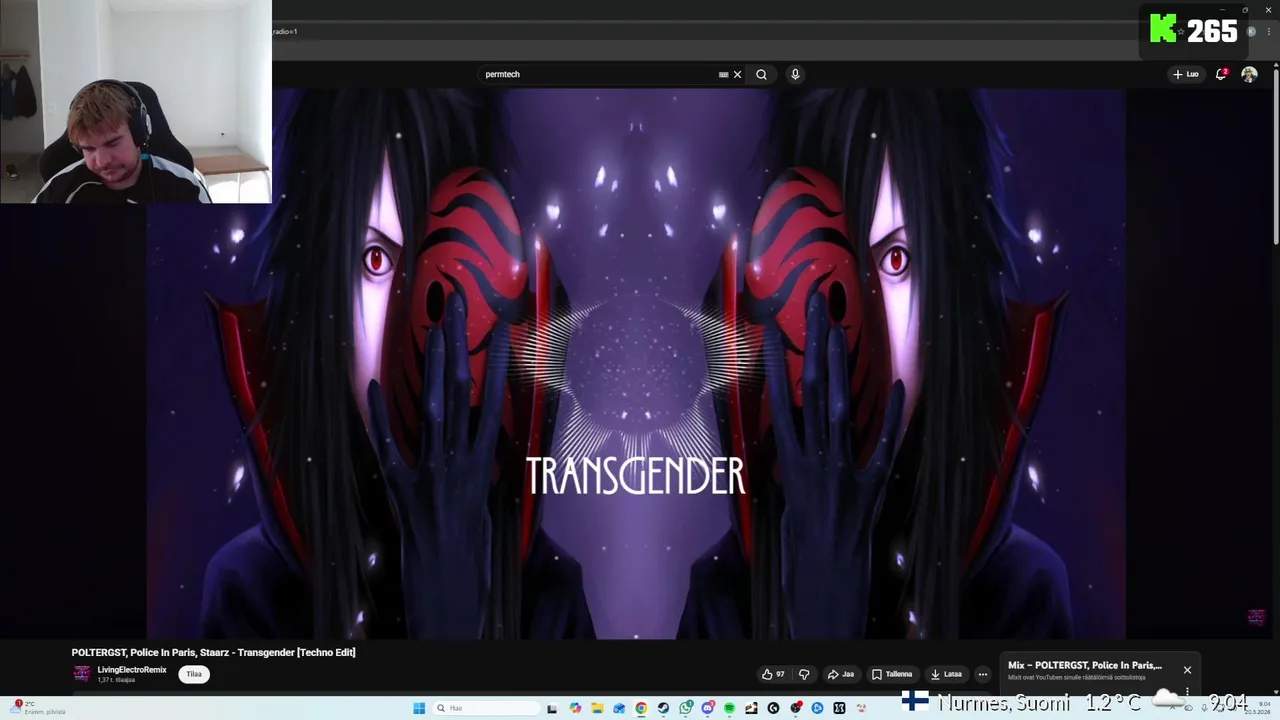Open the Luo create button
Screen dimensions: 1280x720
(x=1186, y=74)
